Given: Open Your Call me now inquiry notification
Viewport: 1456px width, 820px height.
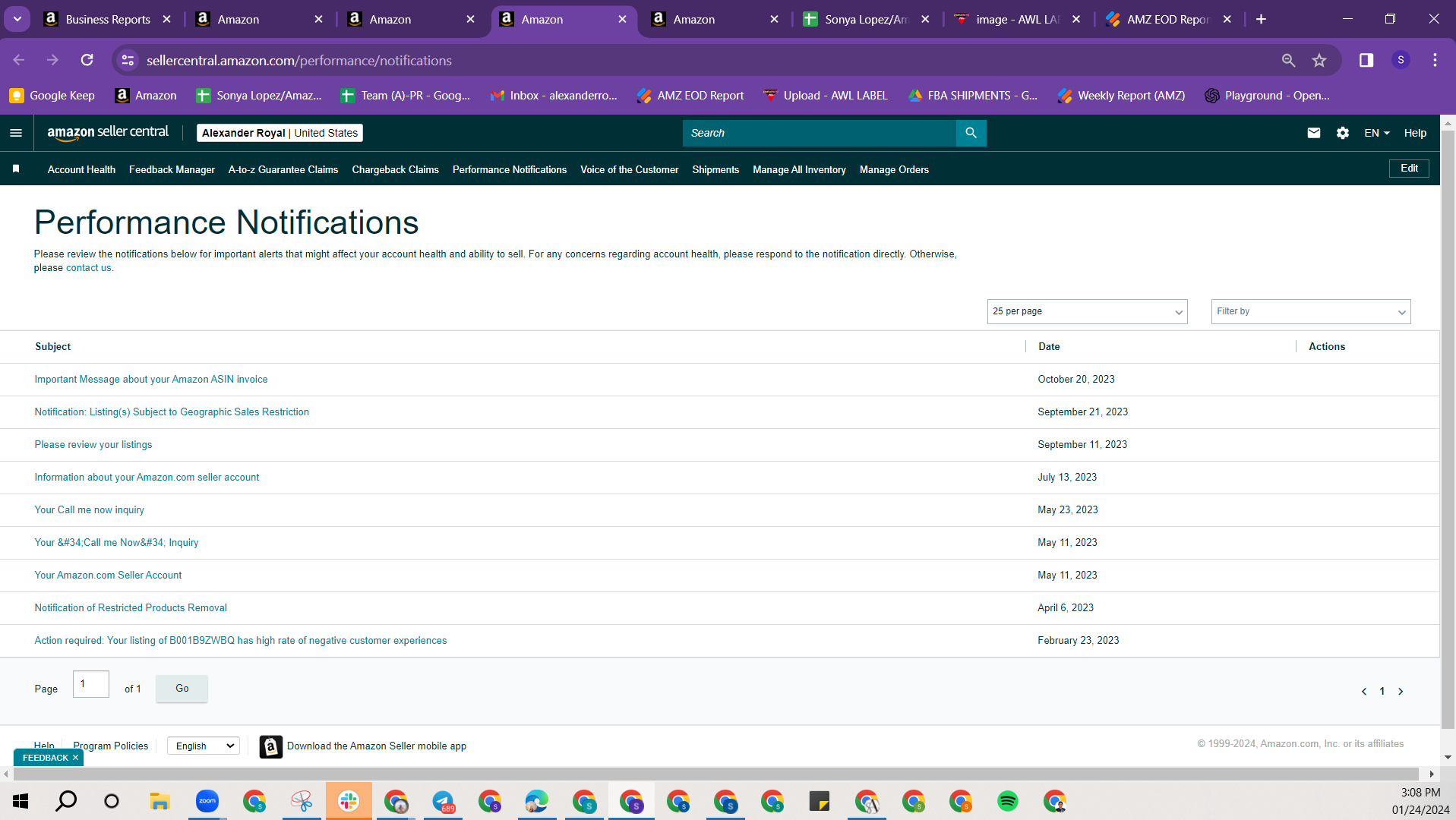Looking at the screenshot, I should (x=89, y=510).
